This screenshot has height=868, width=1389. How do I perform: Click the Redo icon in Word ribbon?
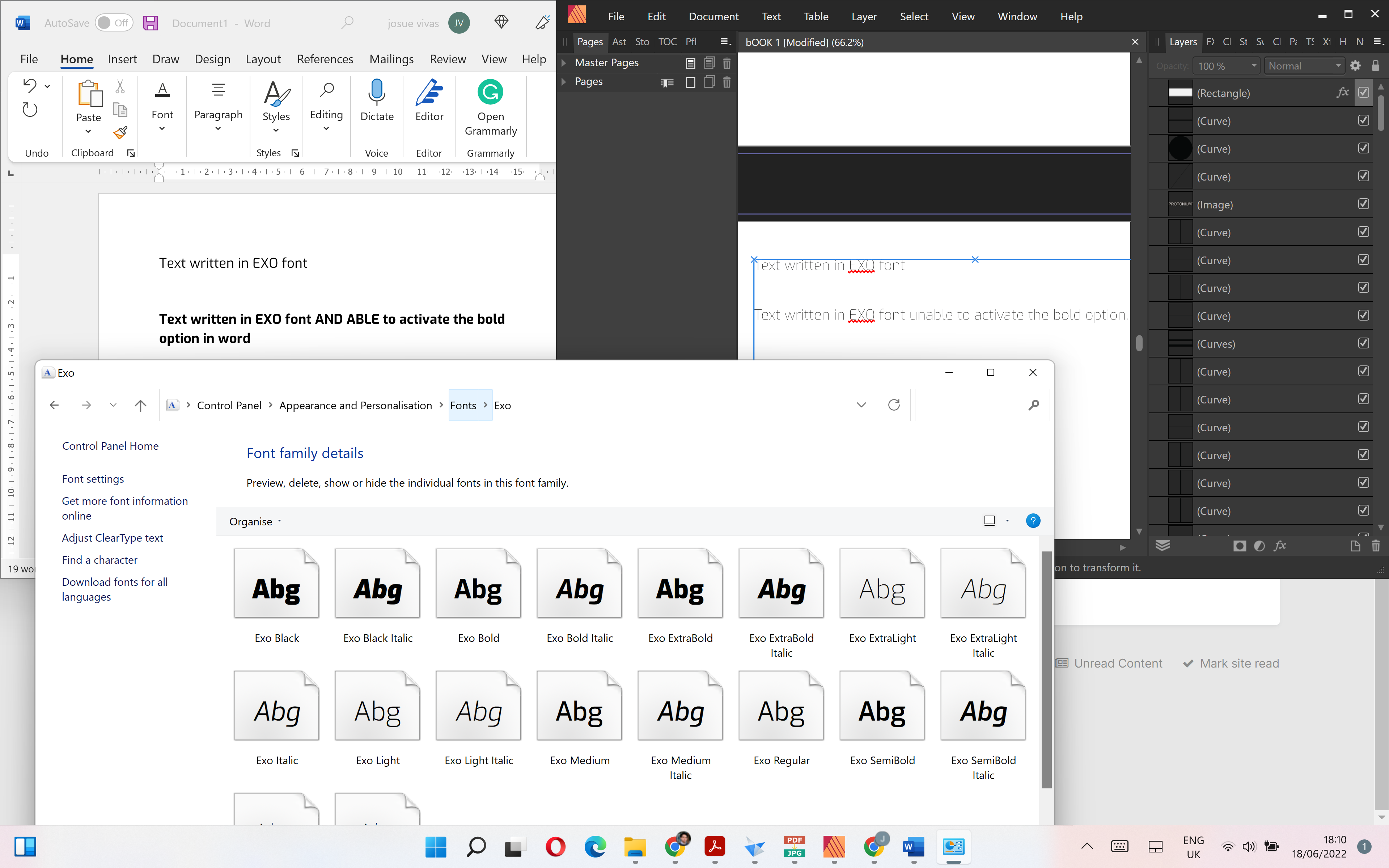pyautogui.click(x=30, y=110)
